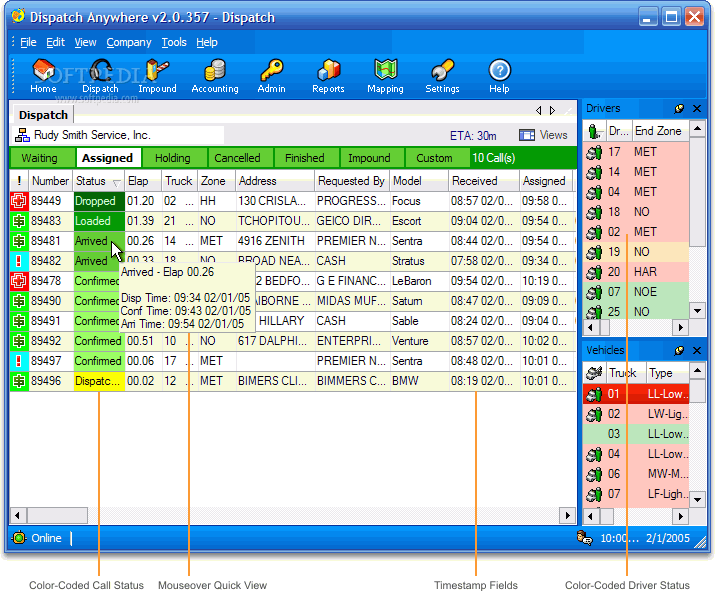The image size is (715, 600).
Task: Switch to the Holding tab
Action: click(x=173, y=158)
